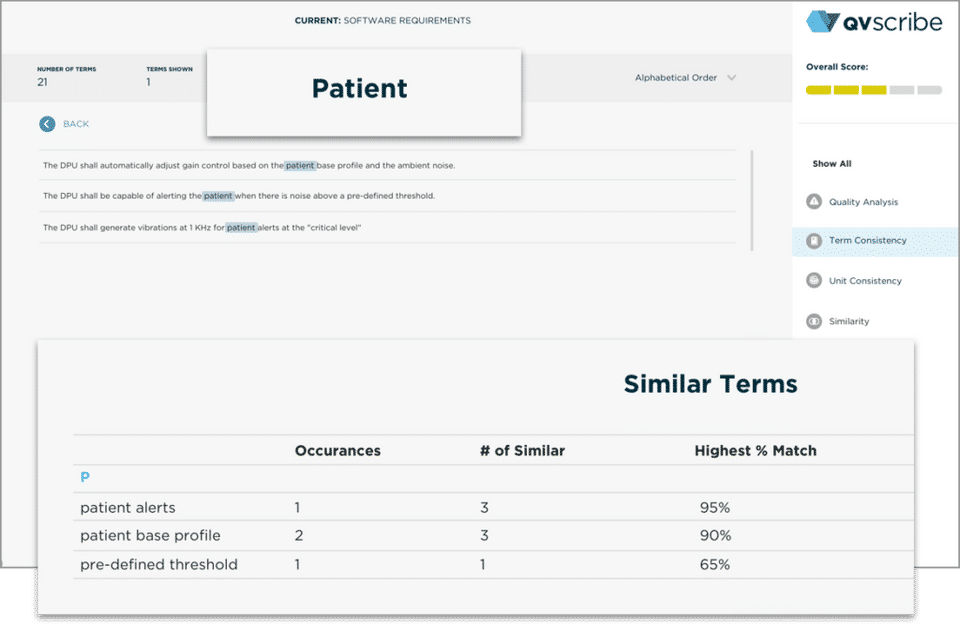Click the Unit Consistency icon
Viewport: 960px width, 624px height.
[814, 280]
